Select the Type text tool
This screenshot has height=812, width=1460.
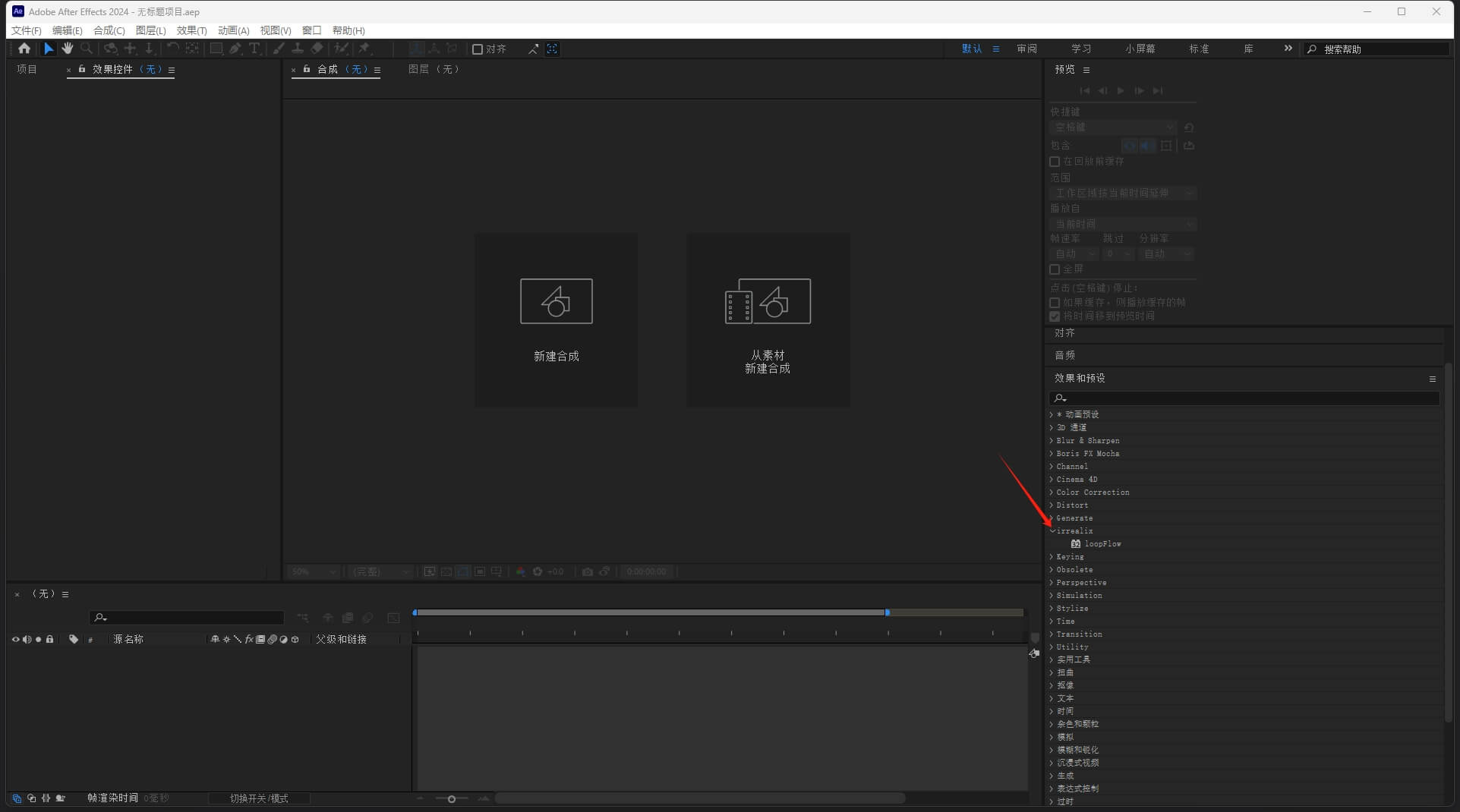click(x=254, y=49)
